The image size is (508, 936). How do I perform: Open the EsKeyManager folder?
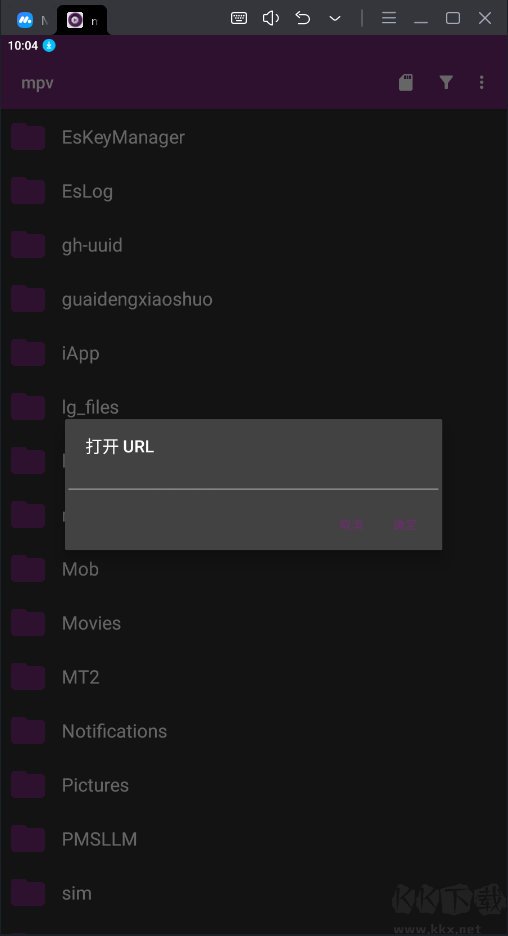[x=254, y=137]
